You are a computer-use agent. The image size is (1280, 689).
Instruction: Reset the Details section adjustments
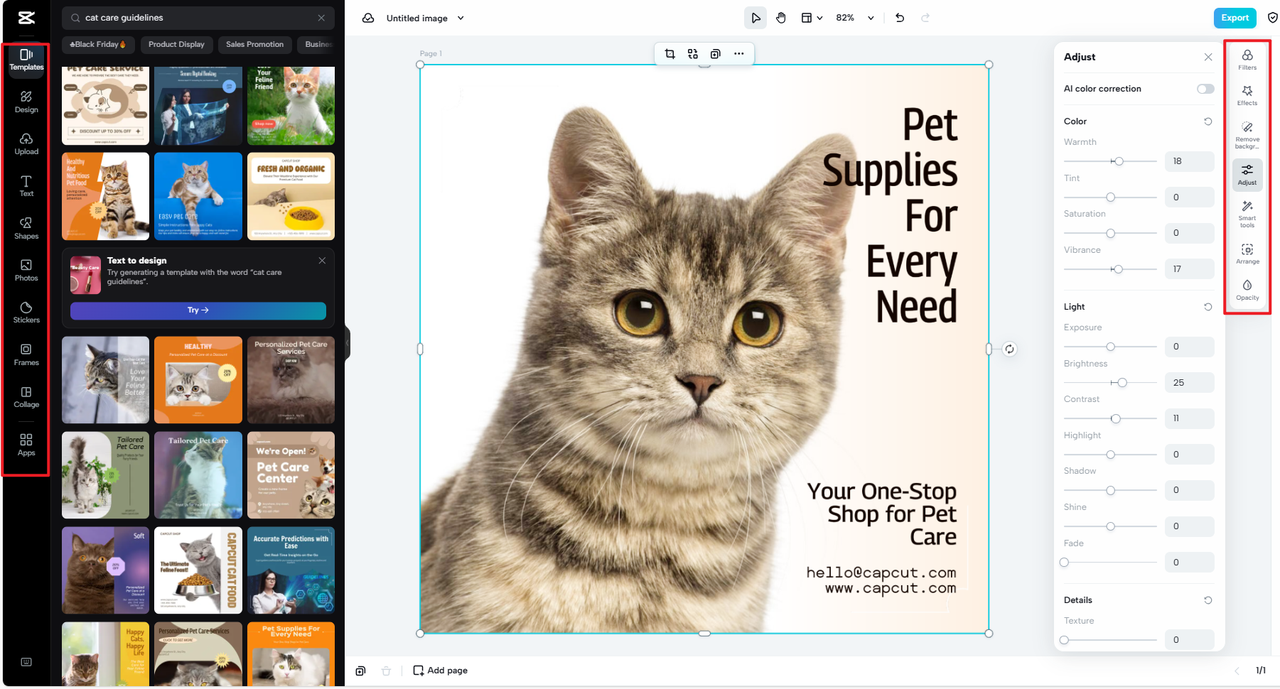click(1208, 600)
